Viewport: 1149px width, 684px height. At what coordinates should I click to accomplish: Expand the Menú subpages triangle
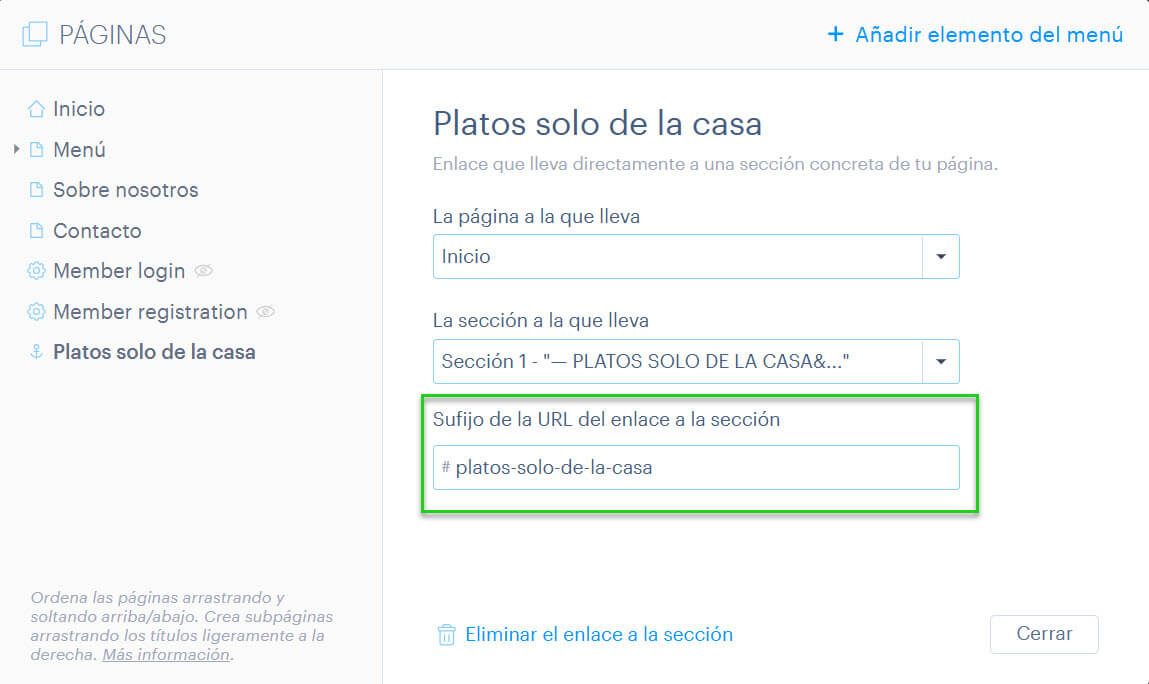pos(16,150)
